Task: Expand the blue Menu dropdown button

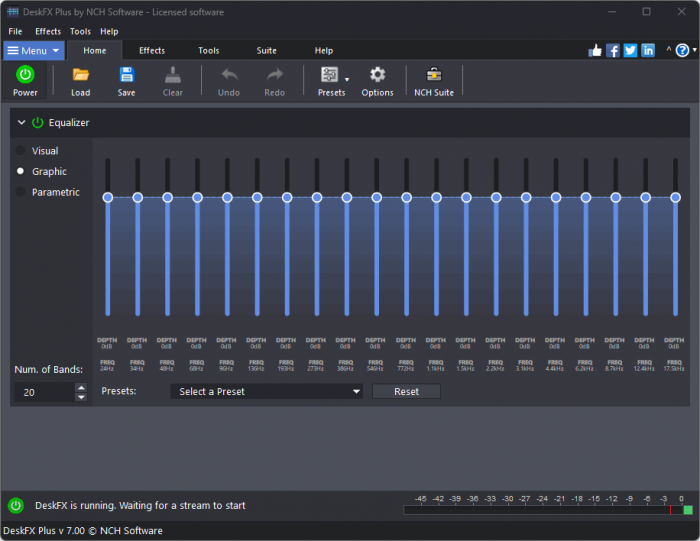Action: pyautogui.click(x=34, y=50)
